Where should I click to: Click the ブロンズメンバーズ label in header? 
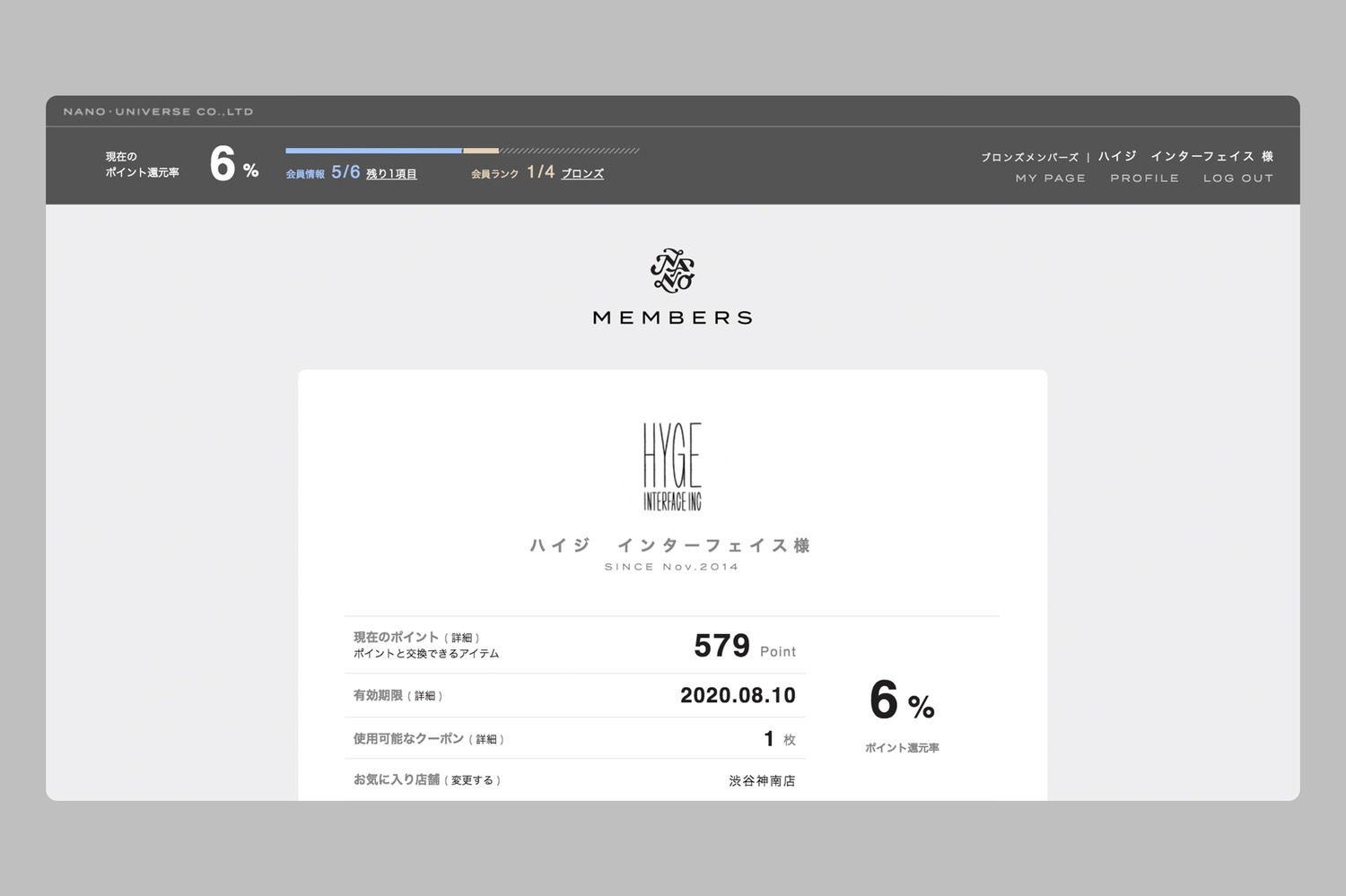pyautogui.click(x=1029, y=157)
